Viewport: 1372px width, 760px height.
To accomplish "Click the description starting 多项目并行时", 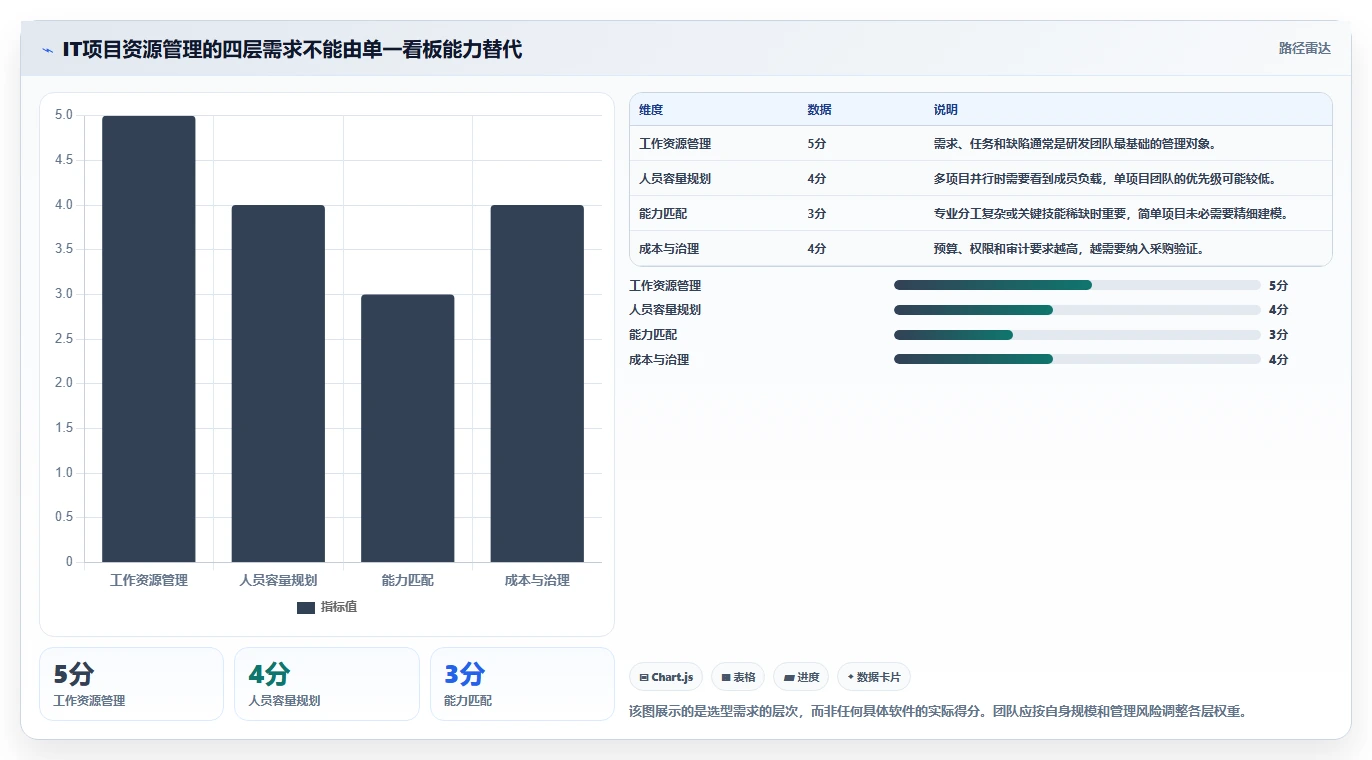I will (1105, 179).
